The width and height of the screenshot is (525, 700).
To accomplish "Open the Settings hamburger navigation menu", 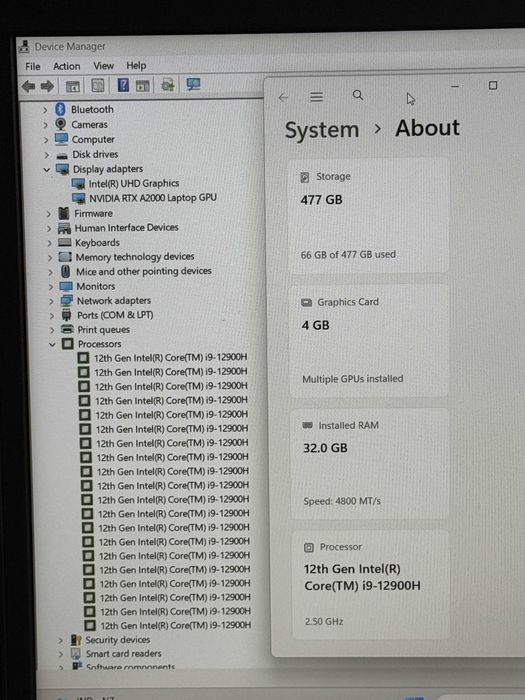I will 316,97.
